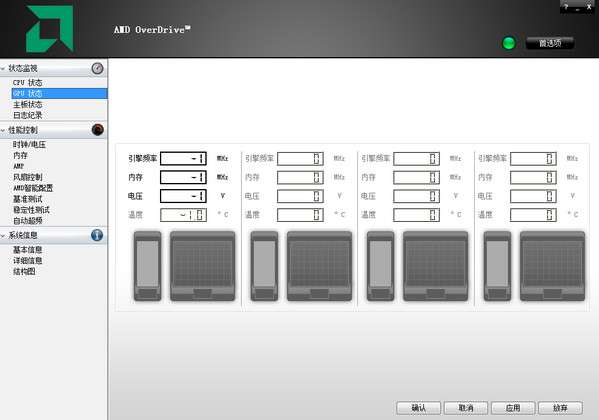Click the dark dial icon beside 性能控制
This screenshot has height=420, width=599.
click(97, 130)
